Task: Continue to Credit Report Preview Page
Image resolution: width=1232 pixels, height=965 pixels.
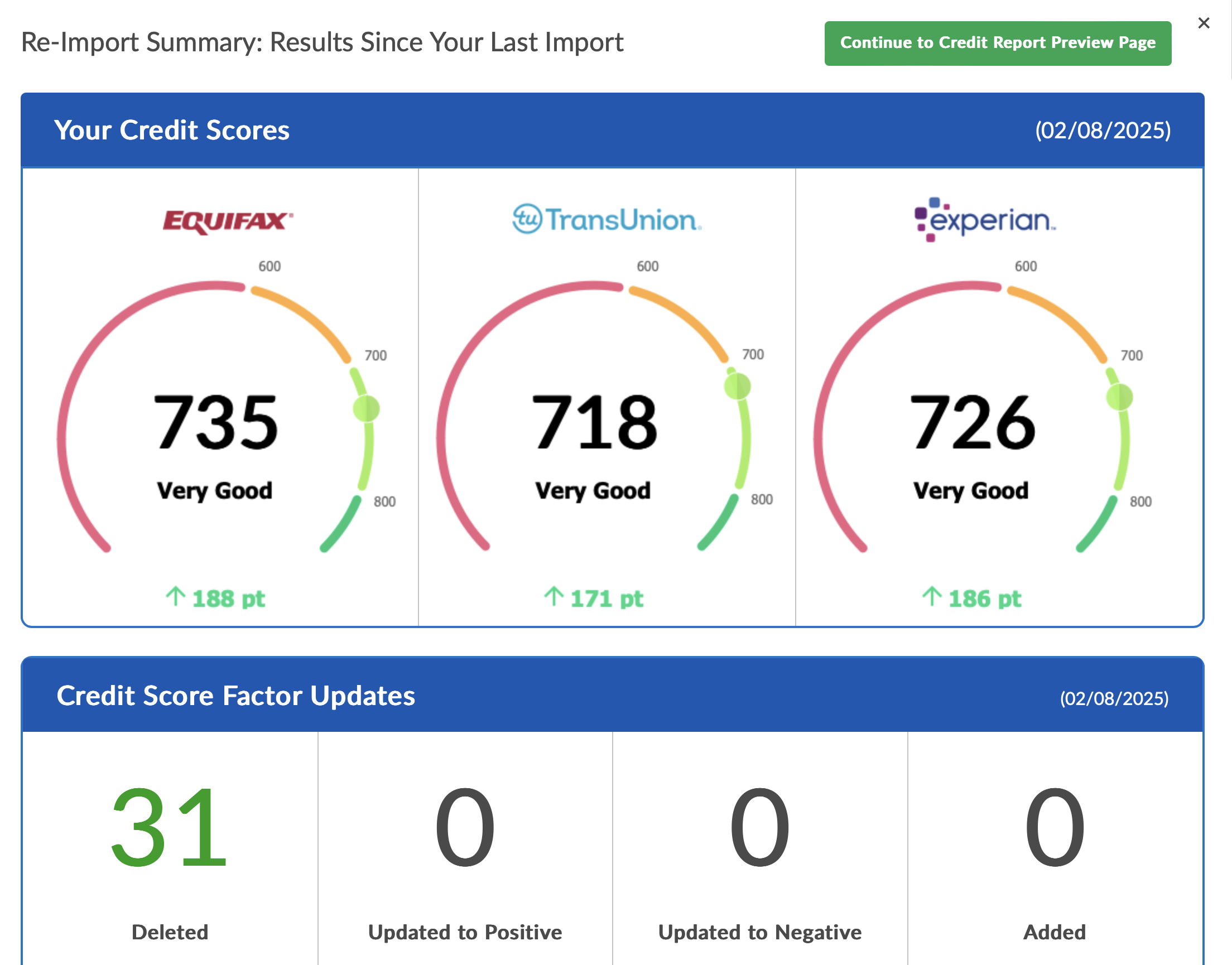Action: (x=997, y=44)
